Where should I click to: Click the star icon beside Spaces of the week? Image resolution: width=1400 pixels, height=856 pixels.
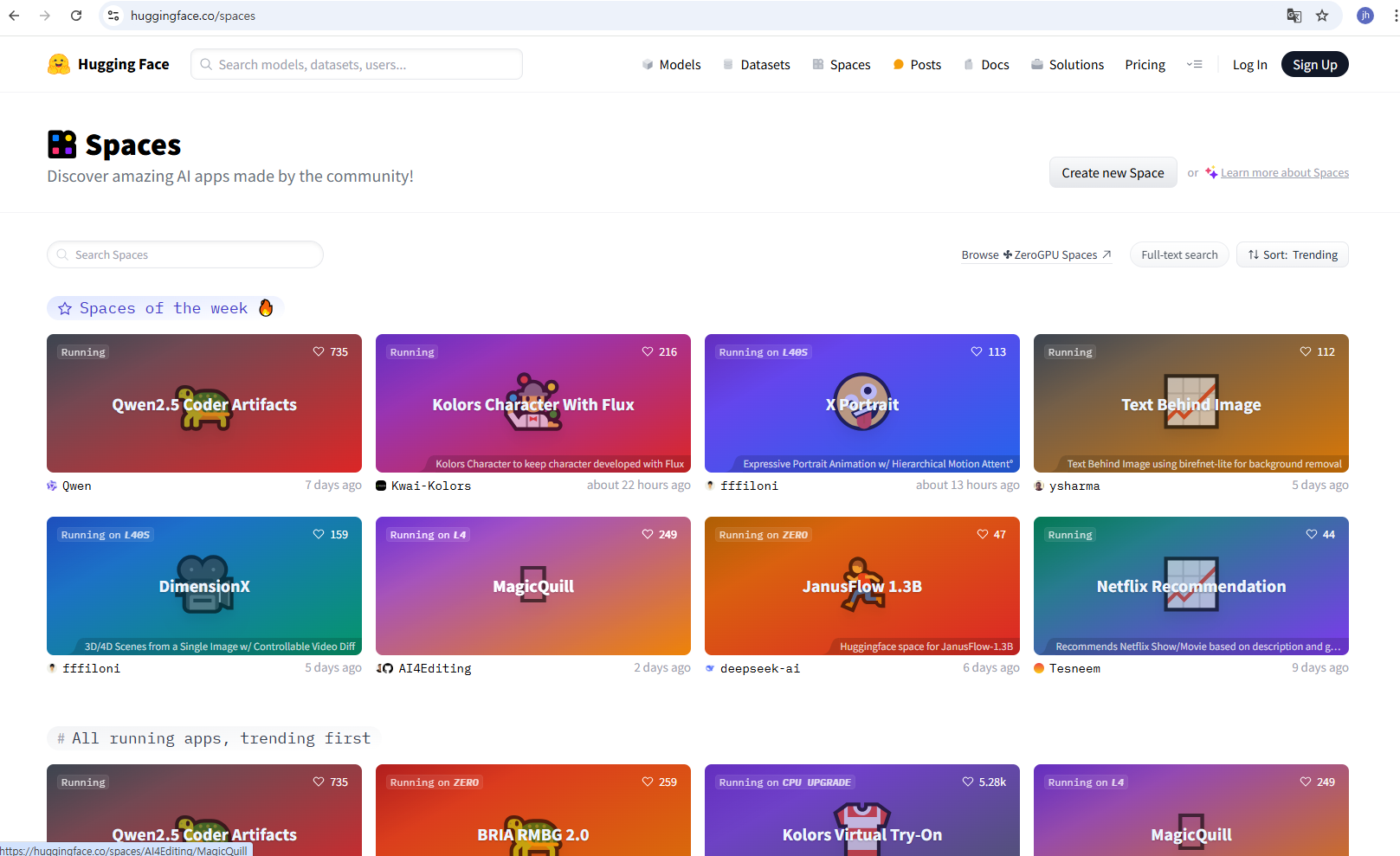point(65,308)
